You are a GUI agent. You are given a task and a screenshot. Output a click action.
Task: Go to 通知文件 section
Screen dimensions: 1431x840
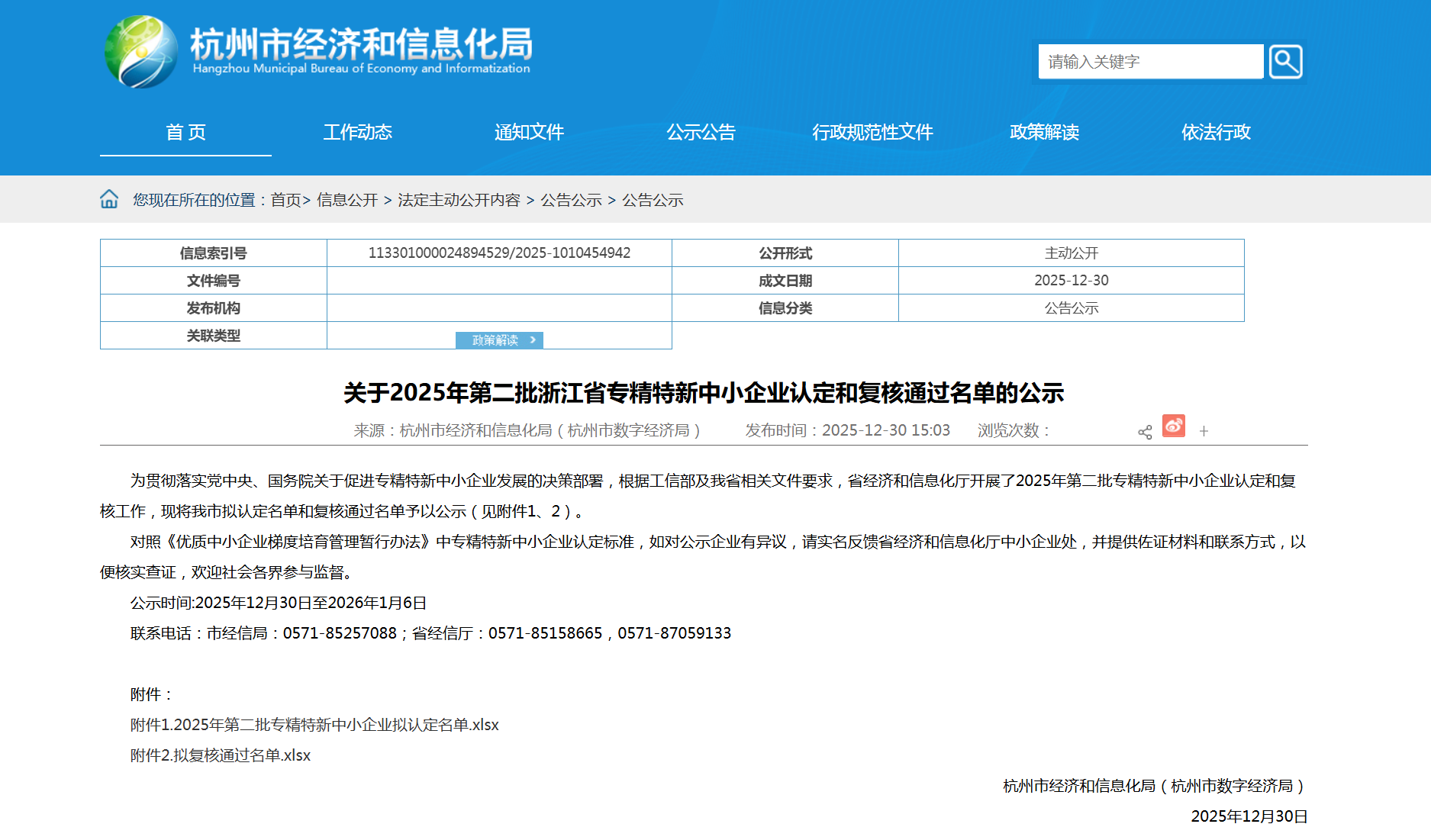[529, 132]
